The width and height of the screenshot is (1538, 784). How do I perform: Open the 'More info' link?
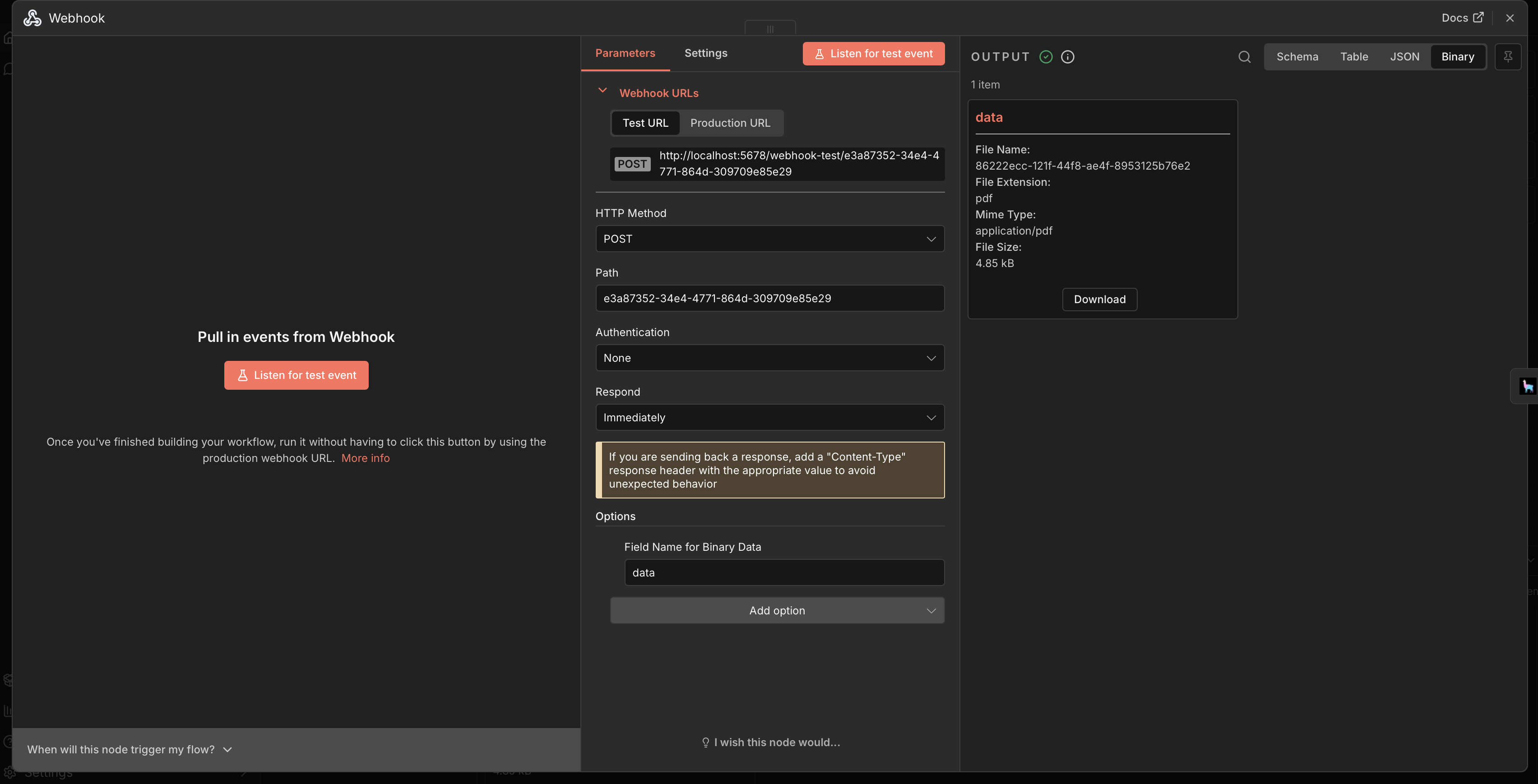[x=366, y=457]
